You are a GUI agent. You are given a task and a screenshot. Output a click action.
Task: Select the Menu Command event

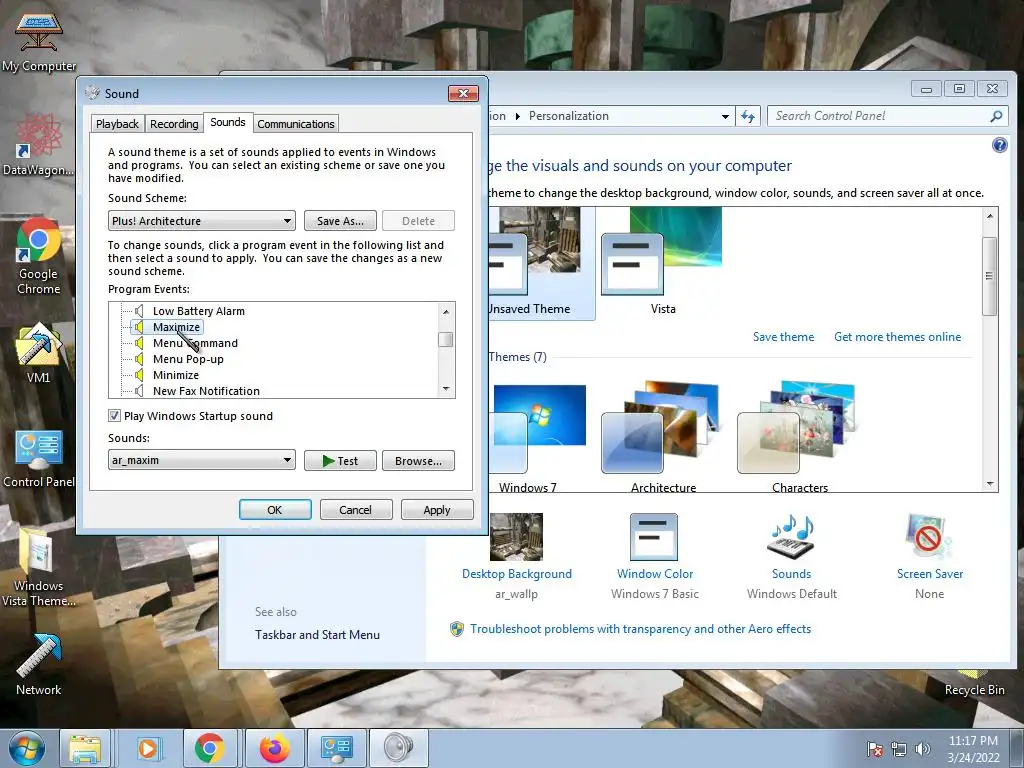[195, 343]
